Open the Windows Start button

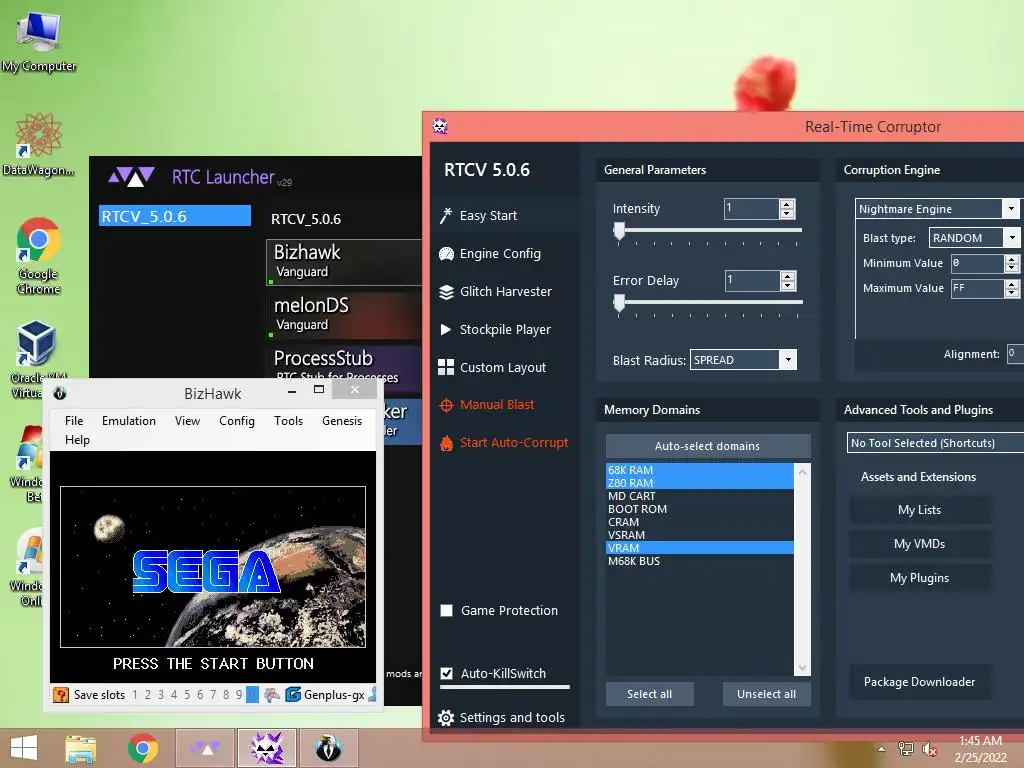point(24,748)
